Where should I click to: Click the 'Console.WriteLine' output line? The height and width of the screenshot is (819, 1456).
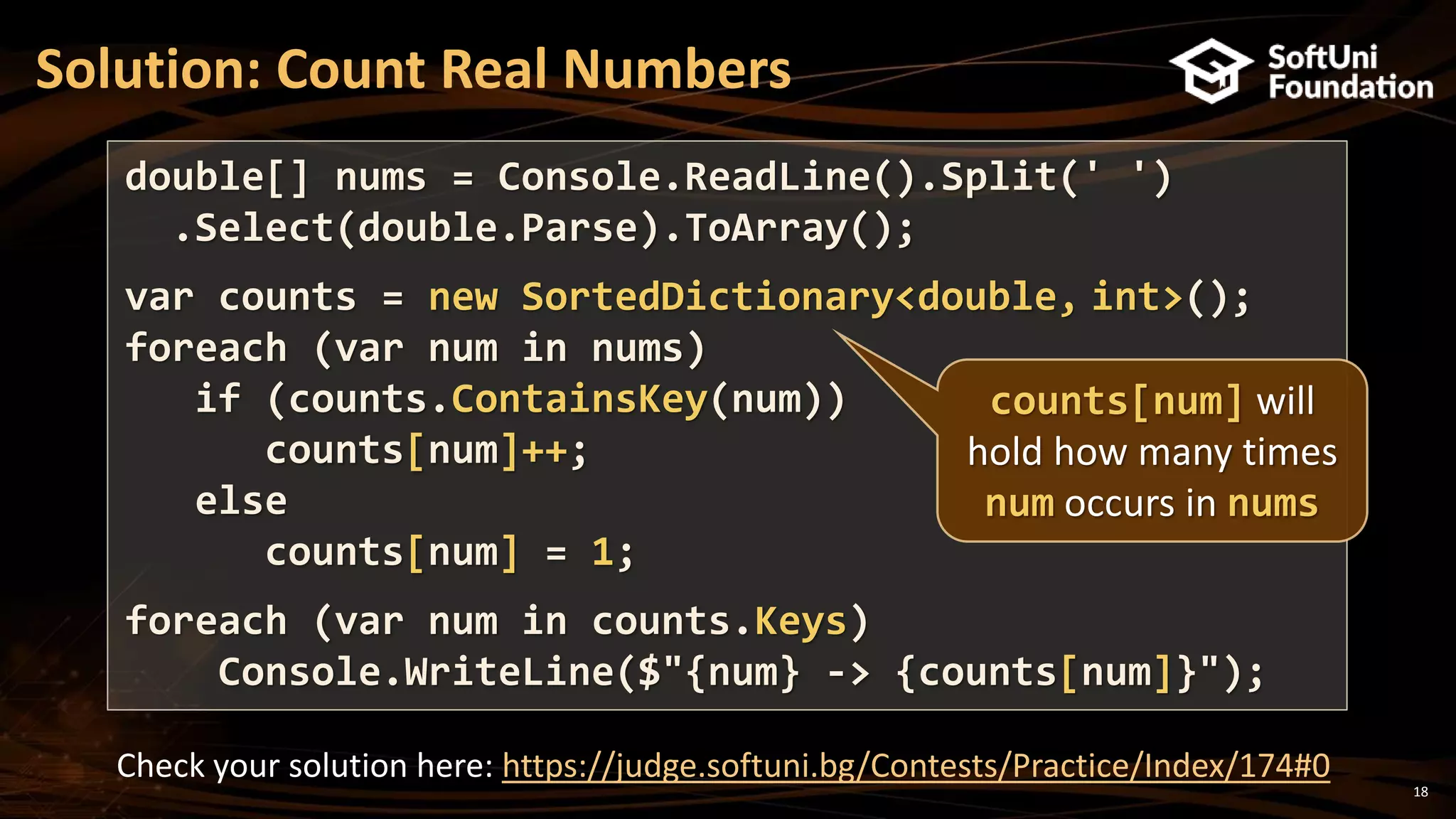(741, 673)
